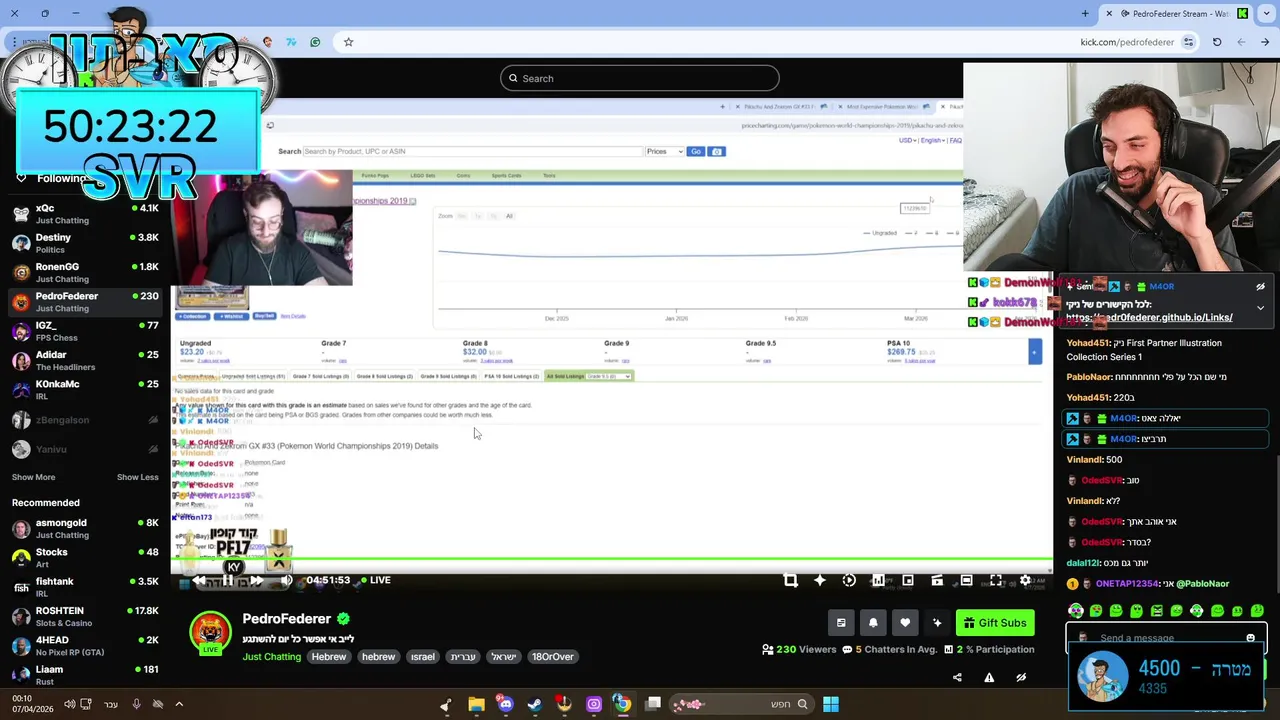Jump to LIVE on the player
The height and width of the screenshot is (720, 1280).
(x=375, y=580)
